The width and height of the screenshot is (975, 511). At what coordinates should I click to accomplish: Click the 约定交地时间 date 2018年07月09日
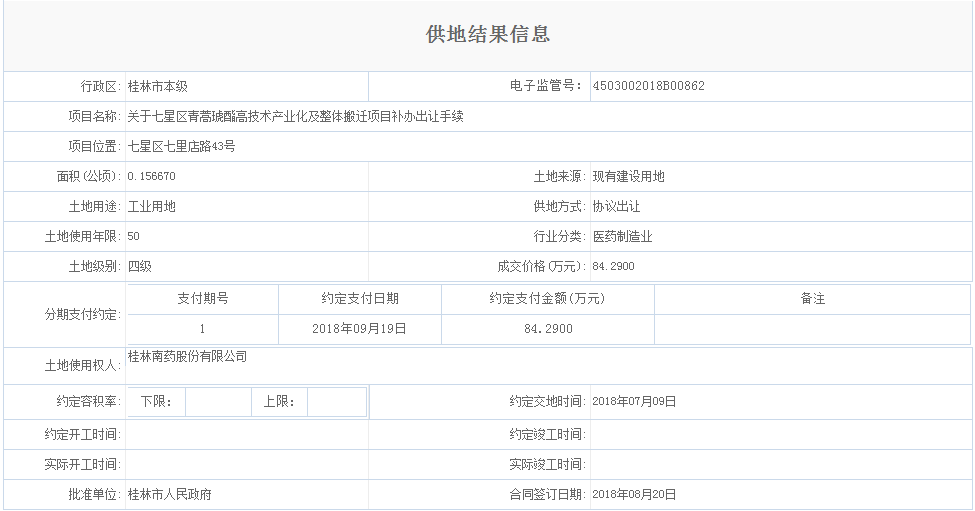[x=634, y=402]
